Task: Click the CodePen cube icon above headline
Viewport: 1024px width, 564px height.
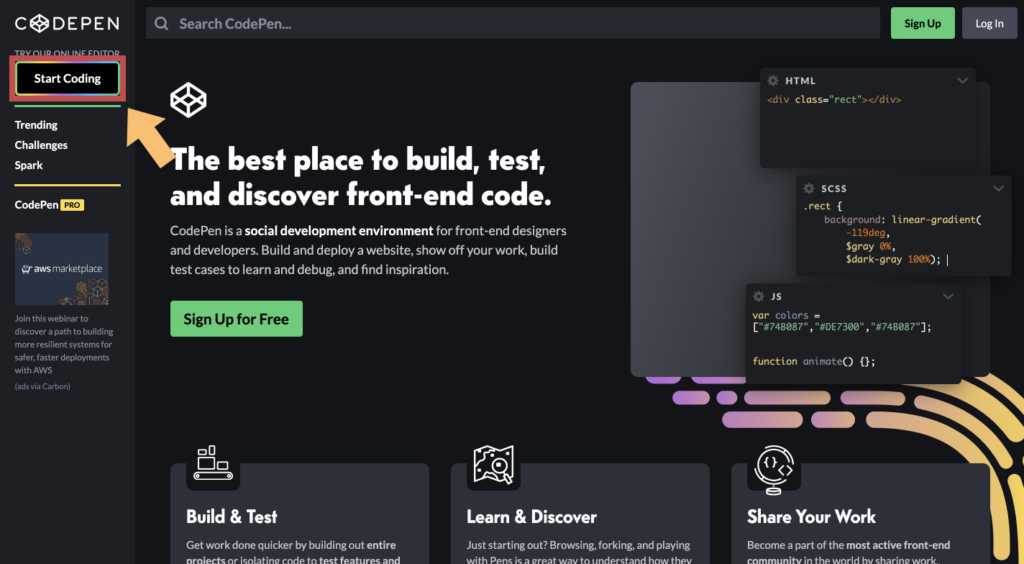Action: pos(188,100)
